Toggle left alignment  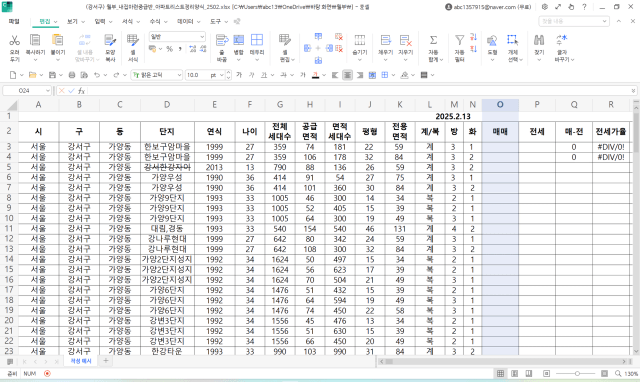[x=335, y=75]
